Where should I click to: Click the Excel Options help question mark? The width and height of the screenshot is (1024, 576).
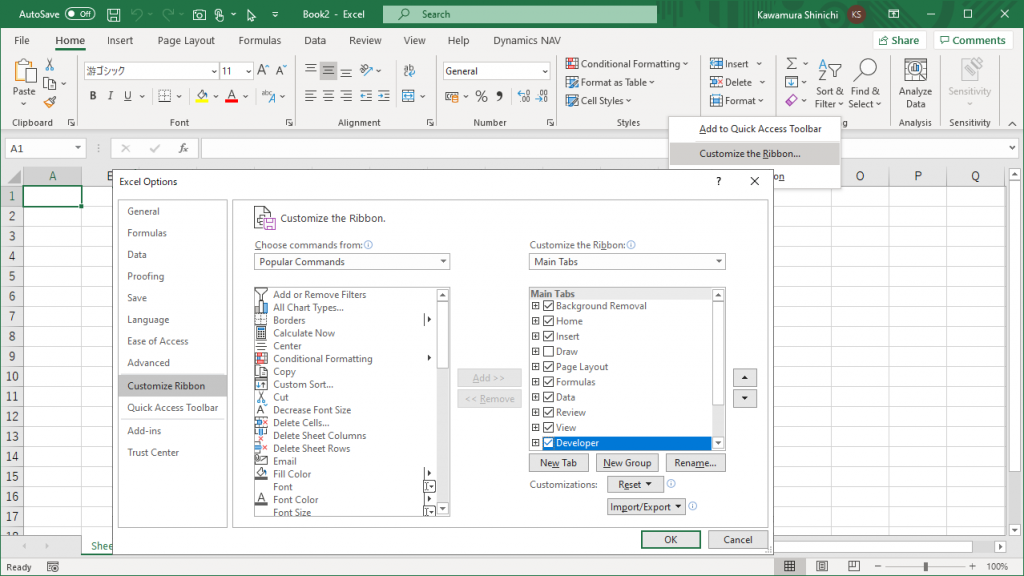(718, 182)
